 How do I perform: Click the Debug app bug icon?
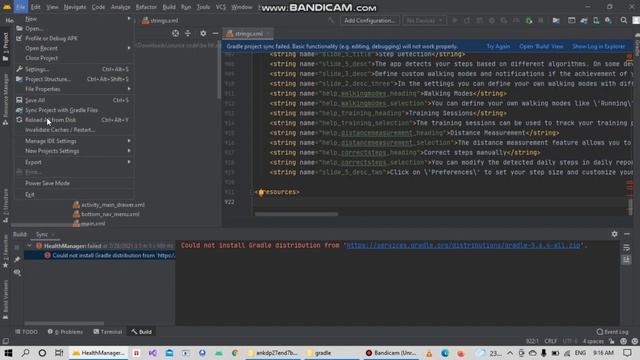pyautogui.click(x=492, y=20)
